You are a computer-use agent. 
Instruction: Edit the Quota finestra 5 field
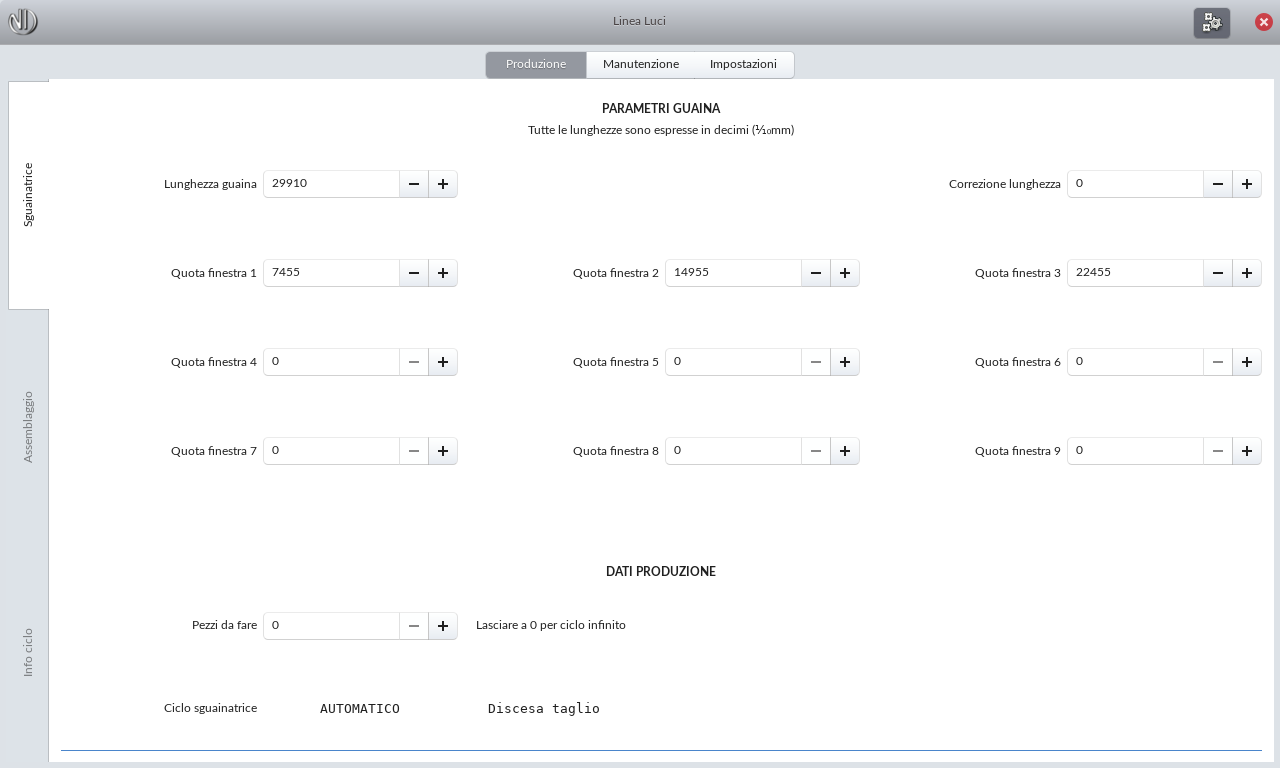point(734,362)
